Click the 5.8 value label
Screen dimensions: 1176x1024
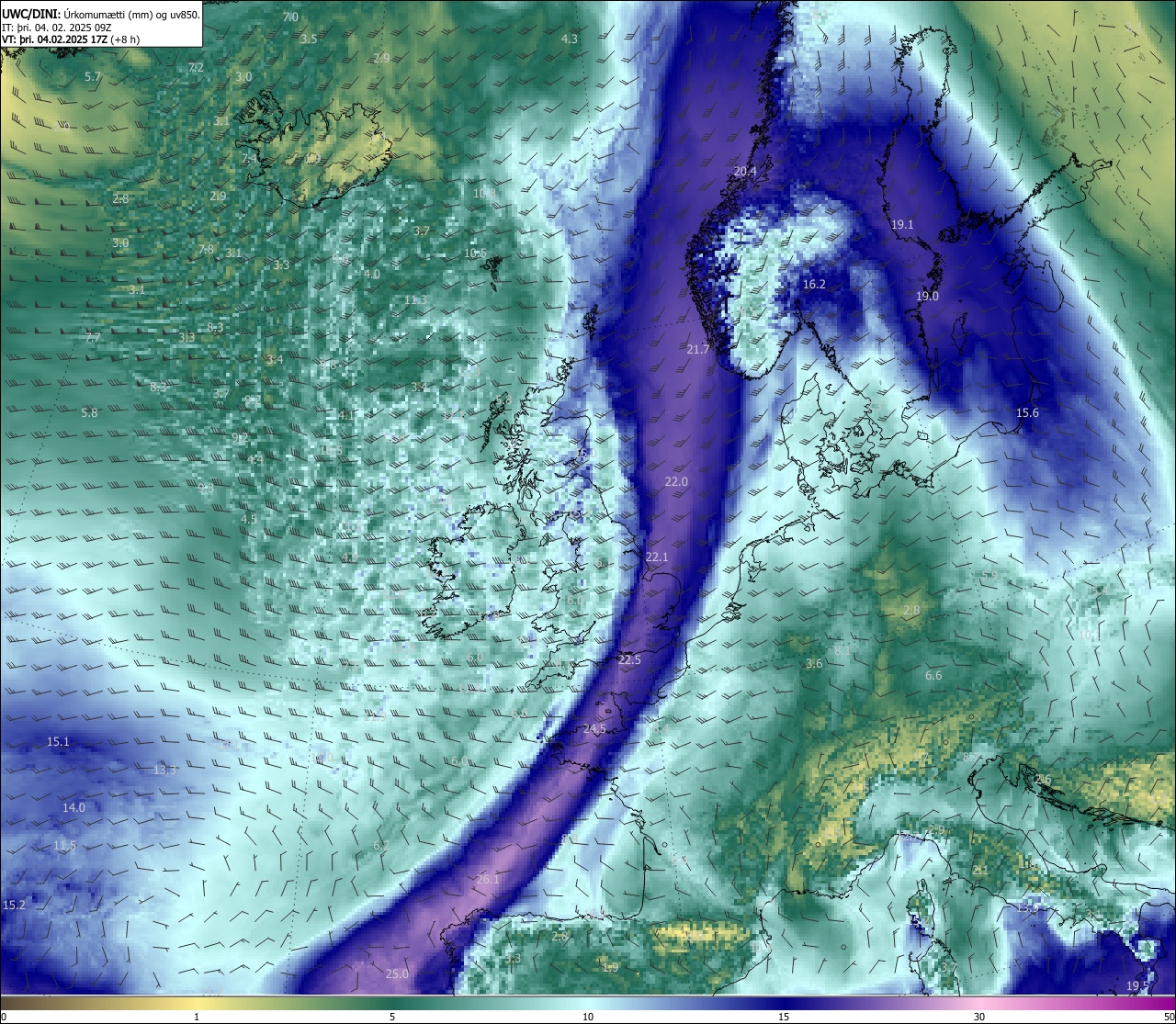click(89, 413)
